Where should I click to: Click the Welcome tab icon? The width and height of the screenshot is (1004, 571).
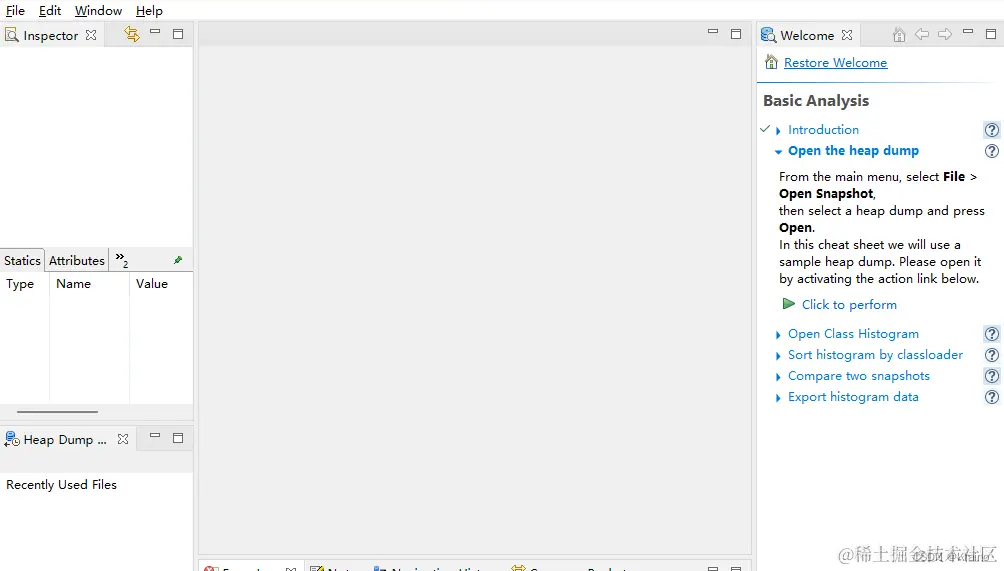[768, 35]
